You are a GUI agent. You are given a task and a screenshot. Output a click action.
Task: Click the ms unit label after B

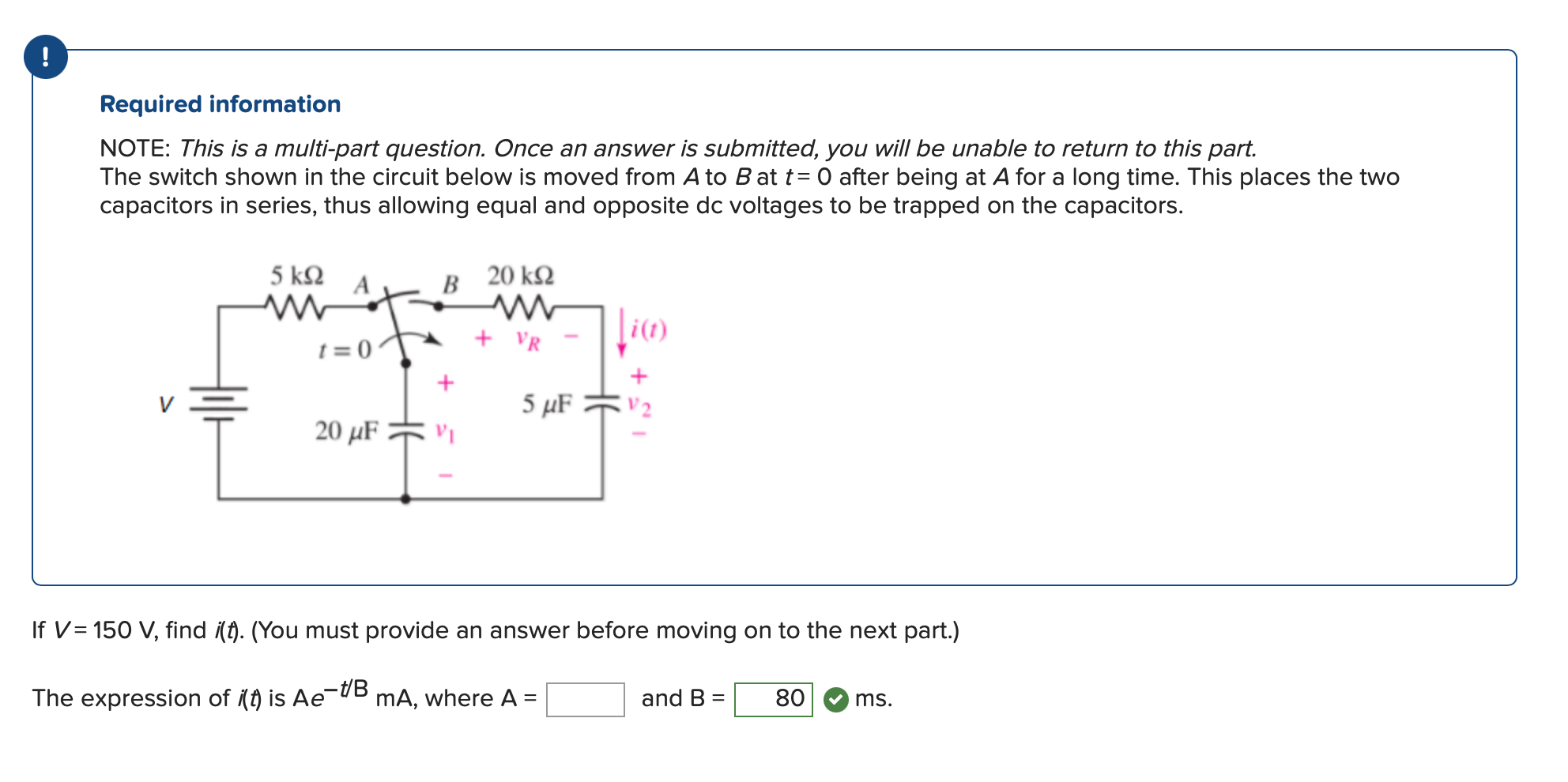coord(873,698)
